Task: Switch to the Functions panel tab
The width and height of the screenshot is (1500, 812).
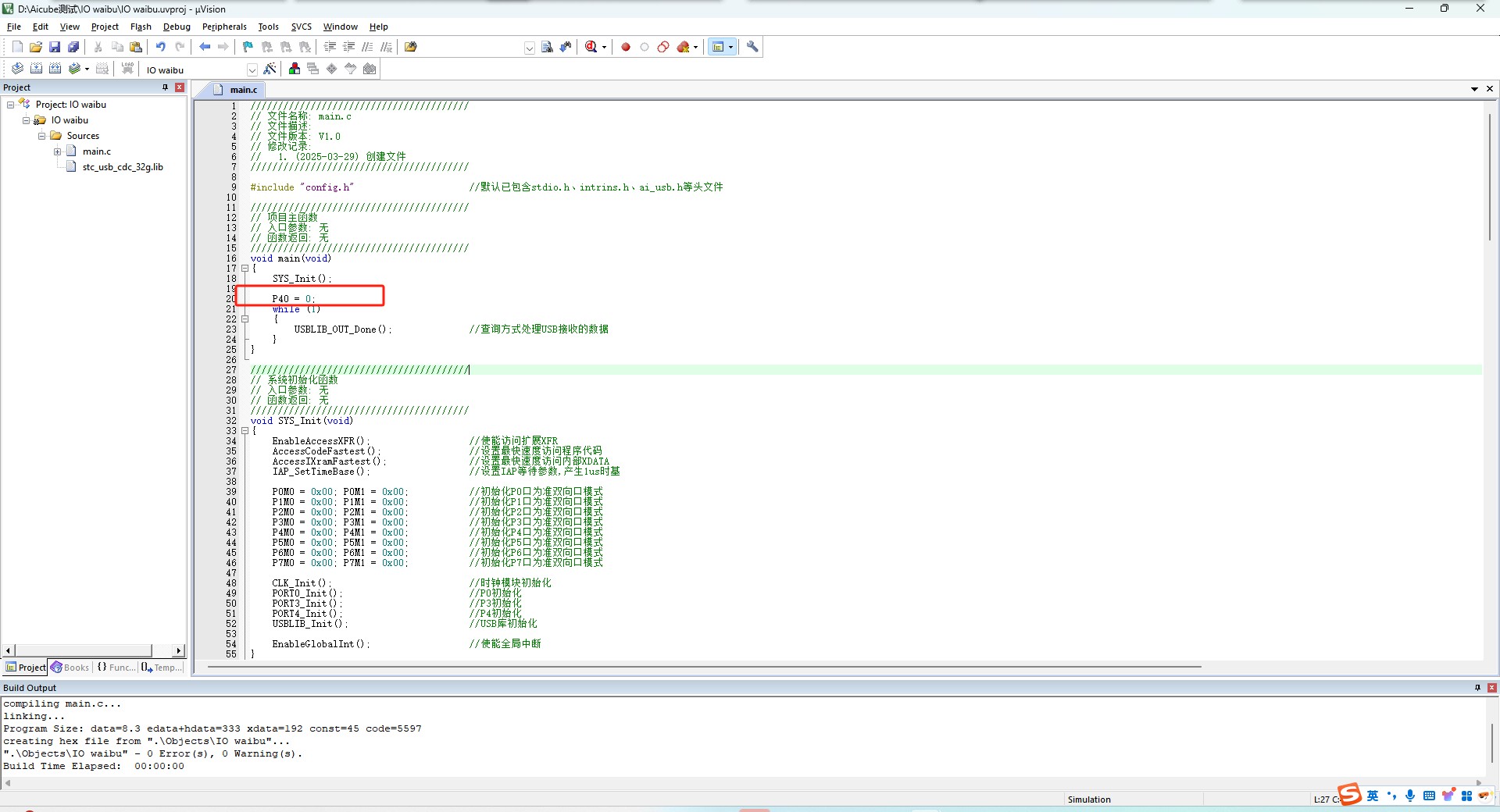Action: point(116,668)
